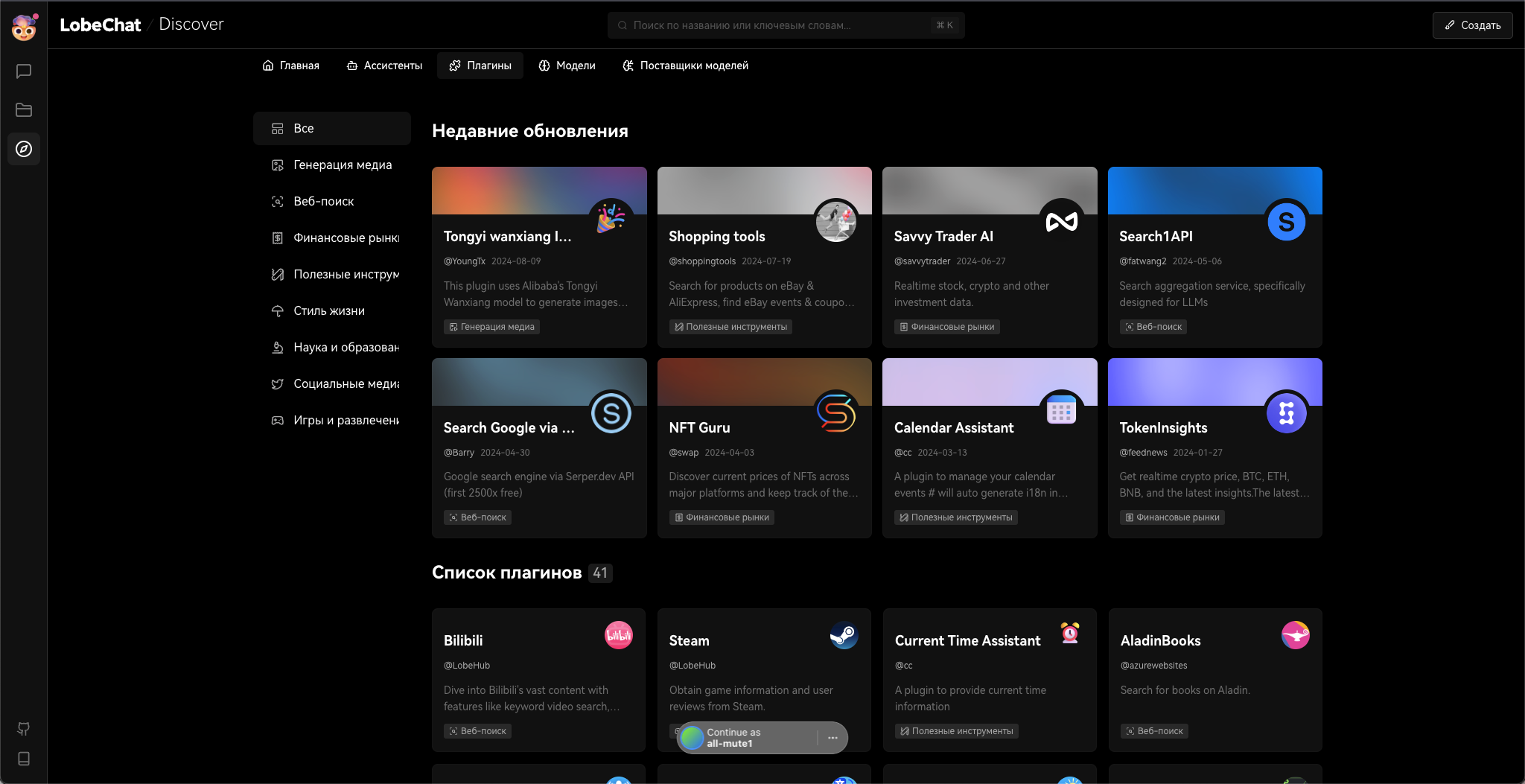Screen dimensions: 1525x784
Task: Open the Calendar Assistant plugin title
Action: tap(954, 427)
